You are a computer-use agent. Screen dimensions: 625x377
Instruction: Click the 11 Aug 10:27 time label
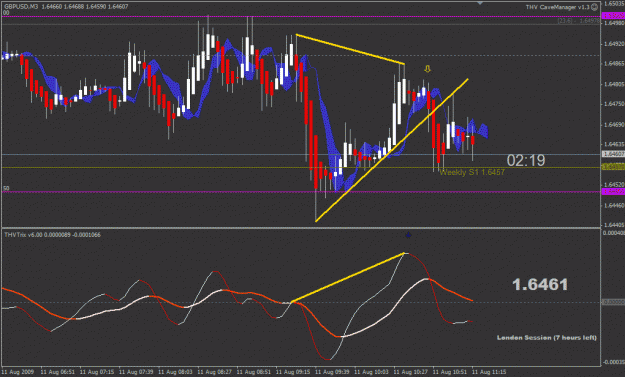tap(411, 372)
